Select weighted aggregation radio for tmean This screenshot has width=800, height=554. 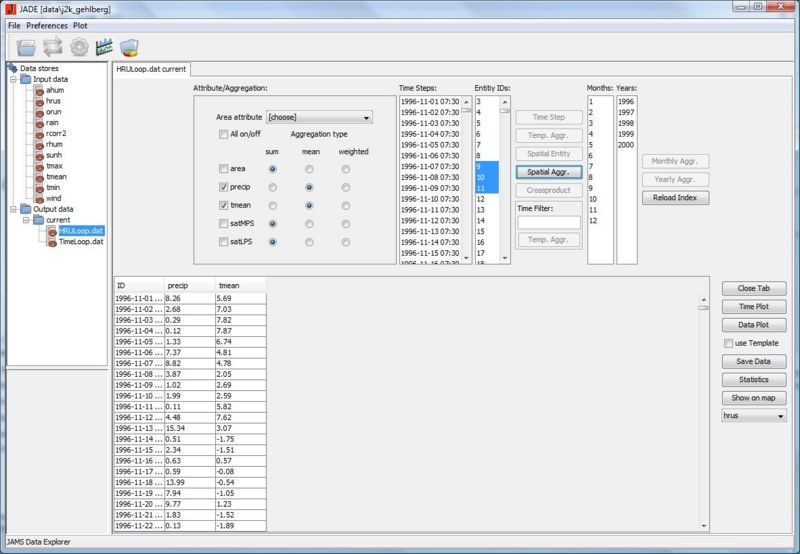(346, 205)
